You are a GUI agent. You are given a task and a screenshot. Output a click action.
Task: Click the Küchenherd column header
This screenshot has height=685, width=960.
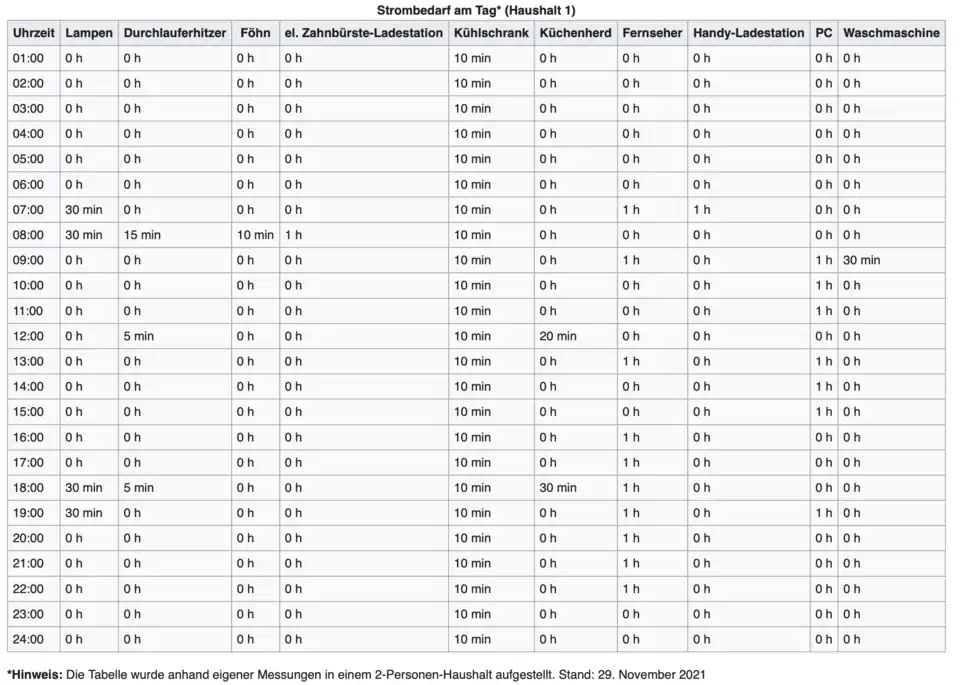pyautogui.click(x=575, y=33)
